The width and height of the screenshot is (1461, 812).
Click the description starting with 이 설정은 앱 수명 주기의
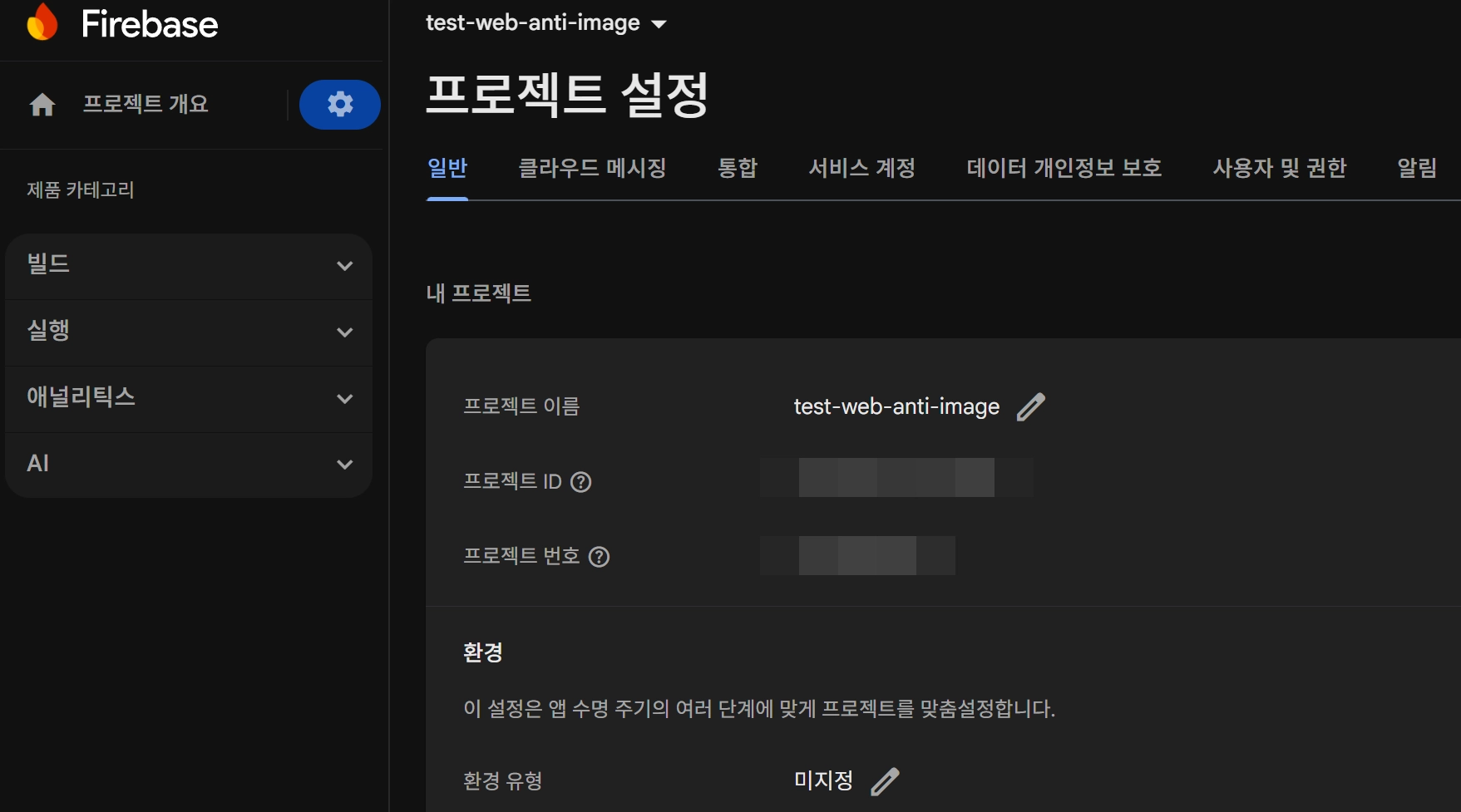click(x=759, y=709)
